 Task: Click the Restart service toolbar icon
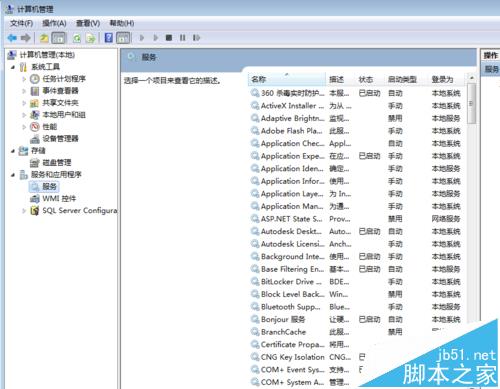point(196,38)
